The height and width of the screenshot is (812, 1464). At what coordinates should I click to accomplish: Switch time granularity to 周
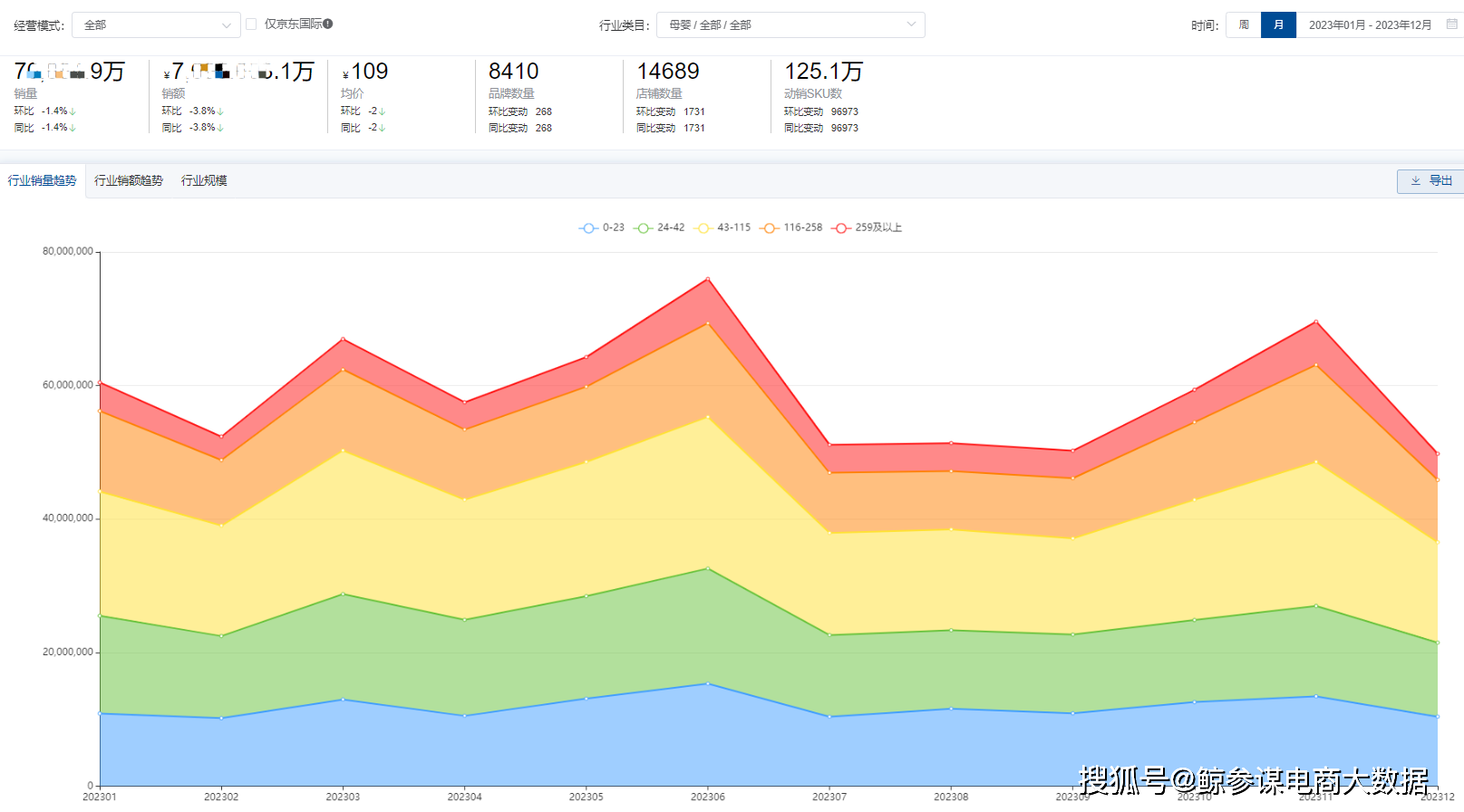click(1244, 24)
